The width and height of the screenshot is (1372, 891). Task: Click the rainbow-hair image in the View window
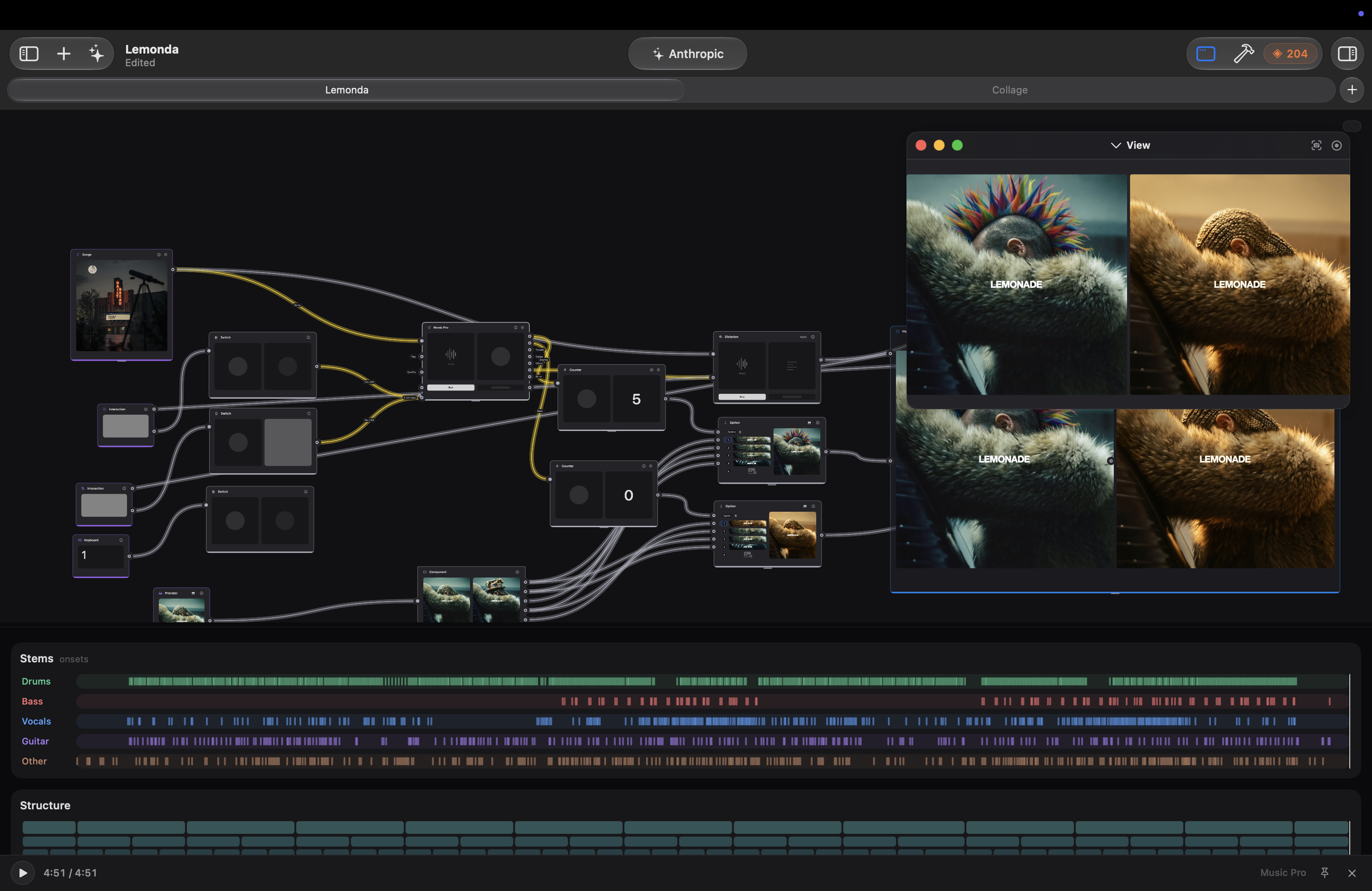(1016, 285)
